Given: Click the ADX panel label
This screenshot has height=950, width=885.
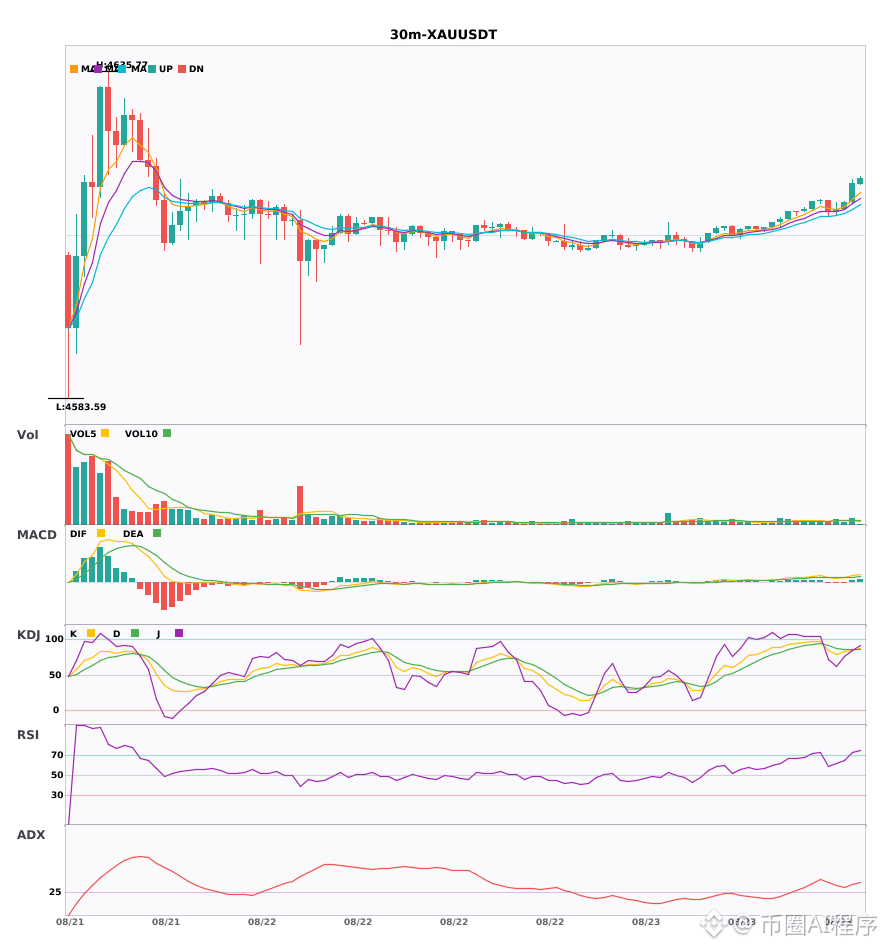Looking at the screenshot, I should [x=31, y=835].
